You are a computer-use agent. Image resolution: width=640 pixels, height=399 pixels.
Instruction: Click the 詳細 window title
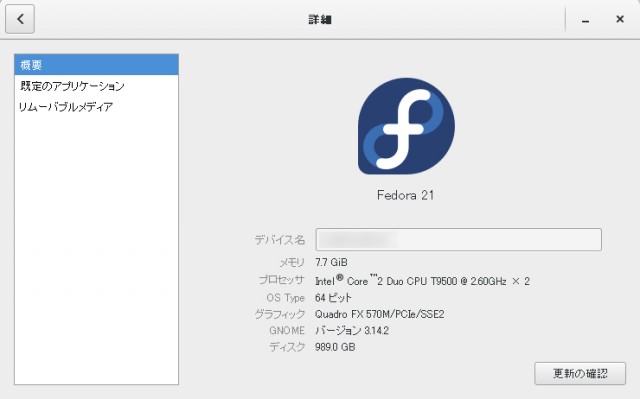pos(320,19)
